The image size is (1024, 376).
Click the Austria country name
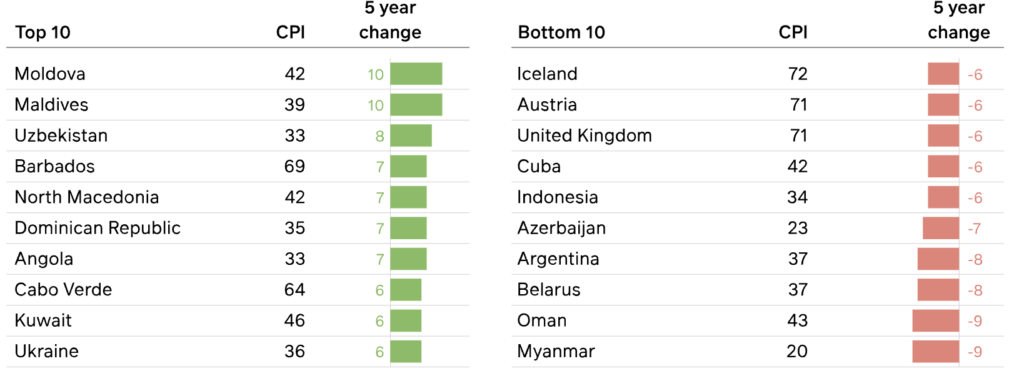click(x=547, y=104)
